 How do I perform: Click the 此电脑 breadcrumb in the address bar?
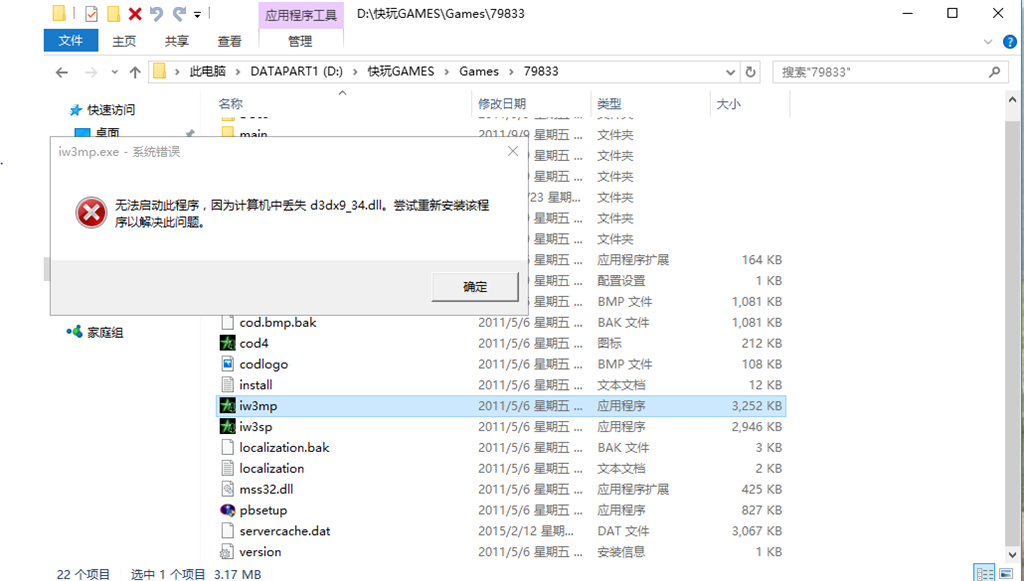pyautogui.click(x=208, y=72)
